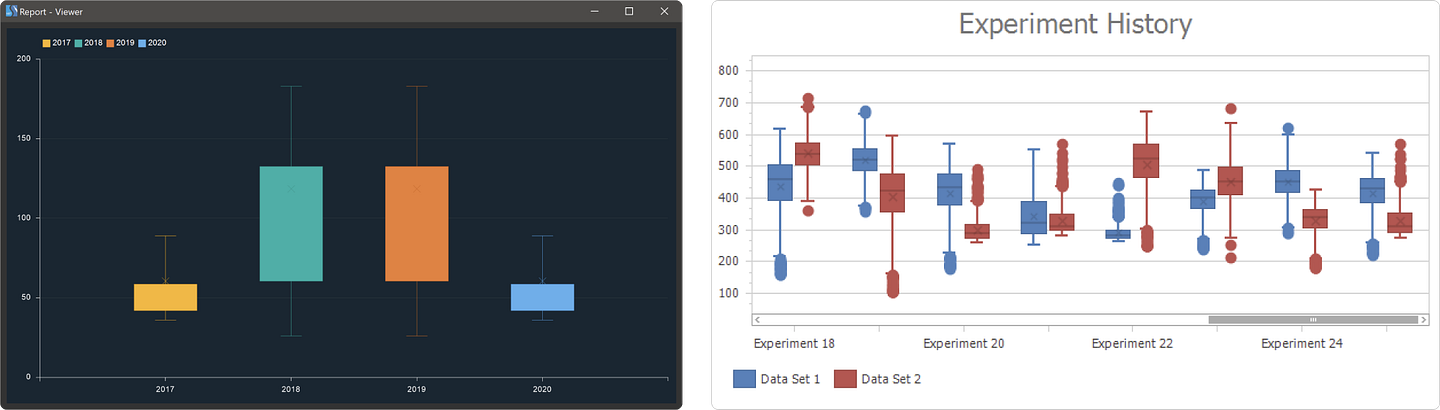Click the 800 y-axis value in Experiment History
The image size is (1440, 410).
pyautogui.click(x=728, y=71)
